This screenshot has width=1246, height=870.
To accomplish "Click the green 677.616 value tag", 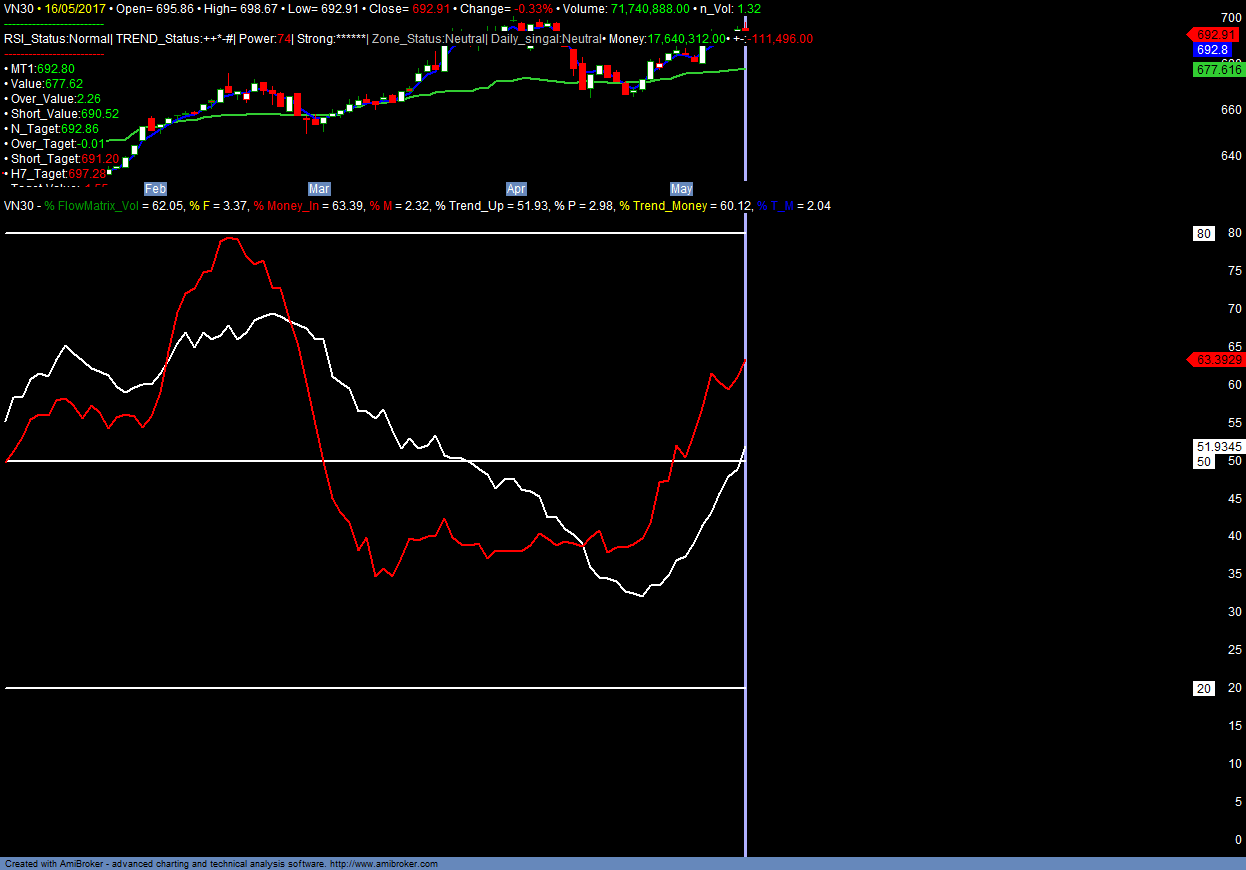I will (1218, 69).
